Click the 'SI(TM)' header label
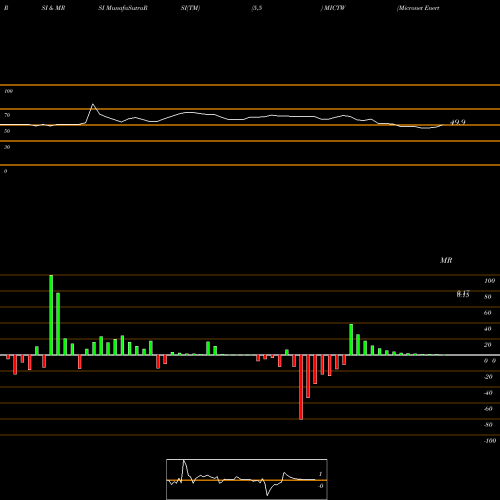 point(190,8)
